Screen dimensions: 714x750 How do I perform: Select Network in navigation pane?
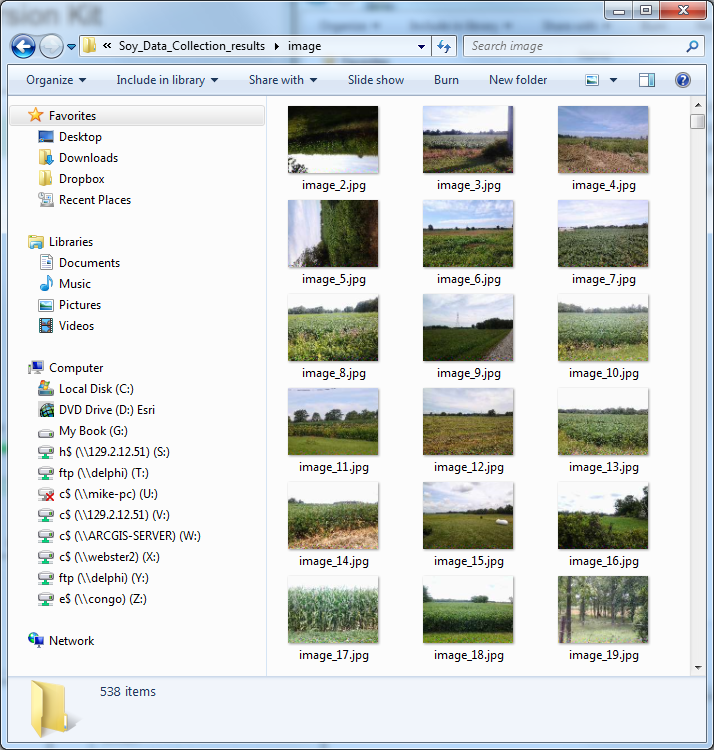(x=71, y=641)
